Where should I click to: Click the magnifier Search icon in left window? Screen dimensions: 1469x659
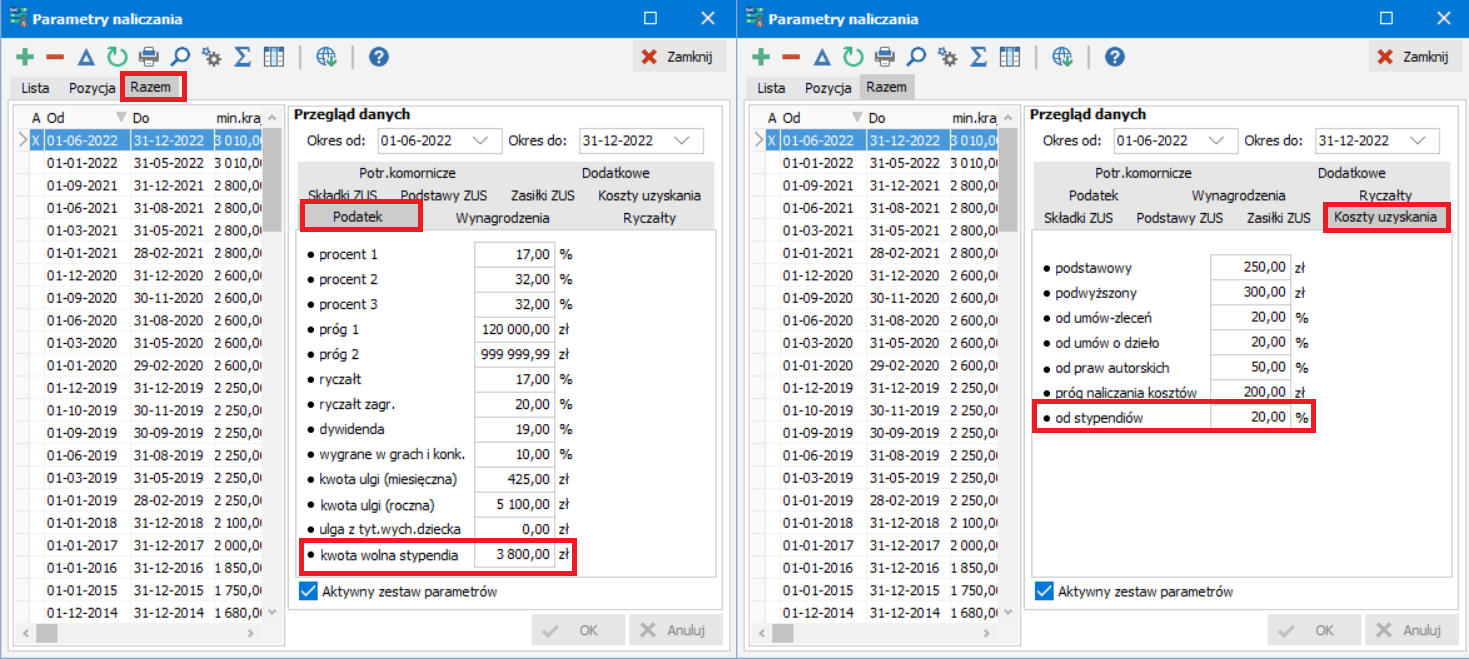179,57
